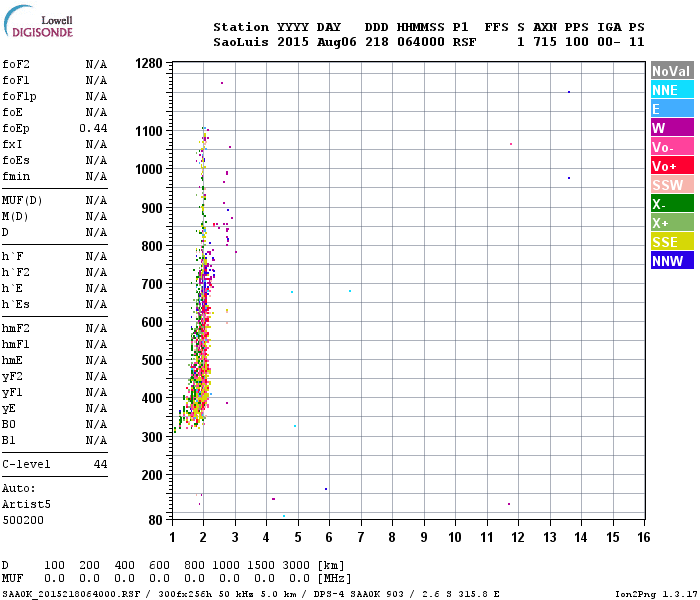700x600 pixels.
Task: Click the 10 MHz frequency axis label
Action: click(455, 537)
